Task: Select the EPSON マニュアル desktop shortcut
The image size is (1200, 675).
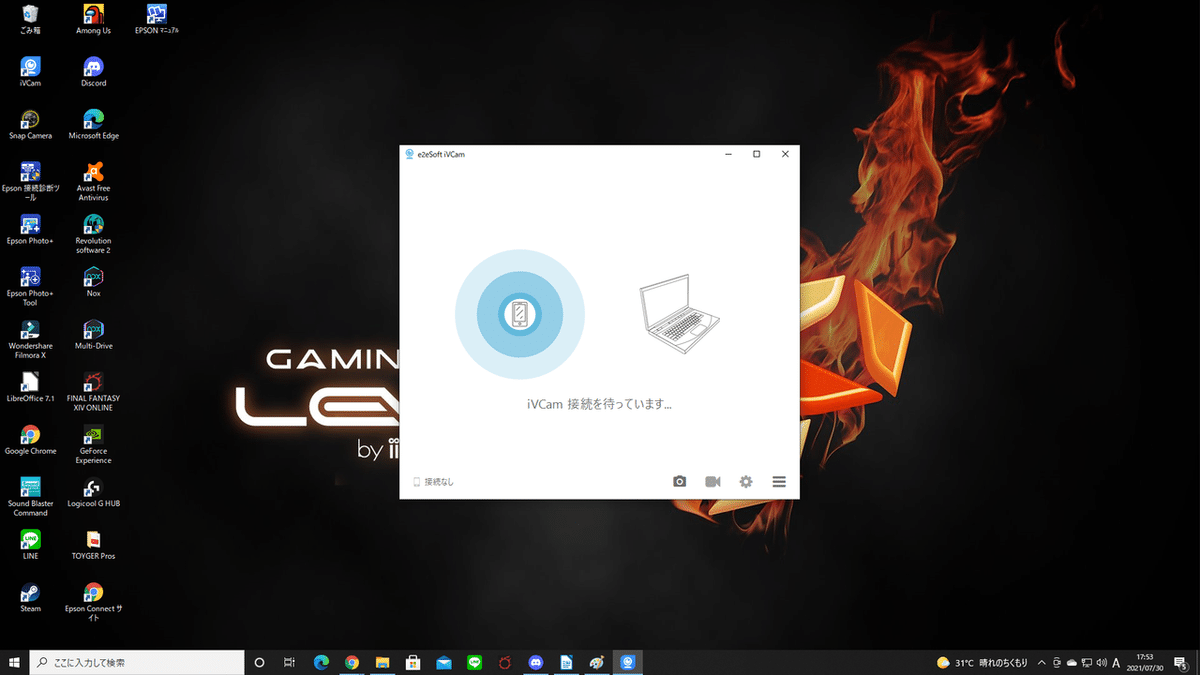Action: point(156,19)
